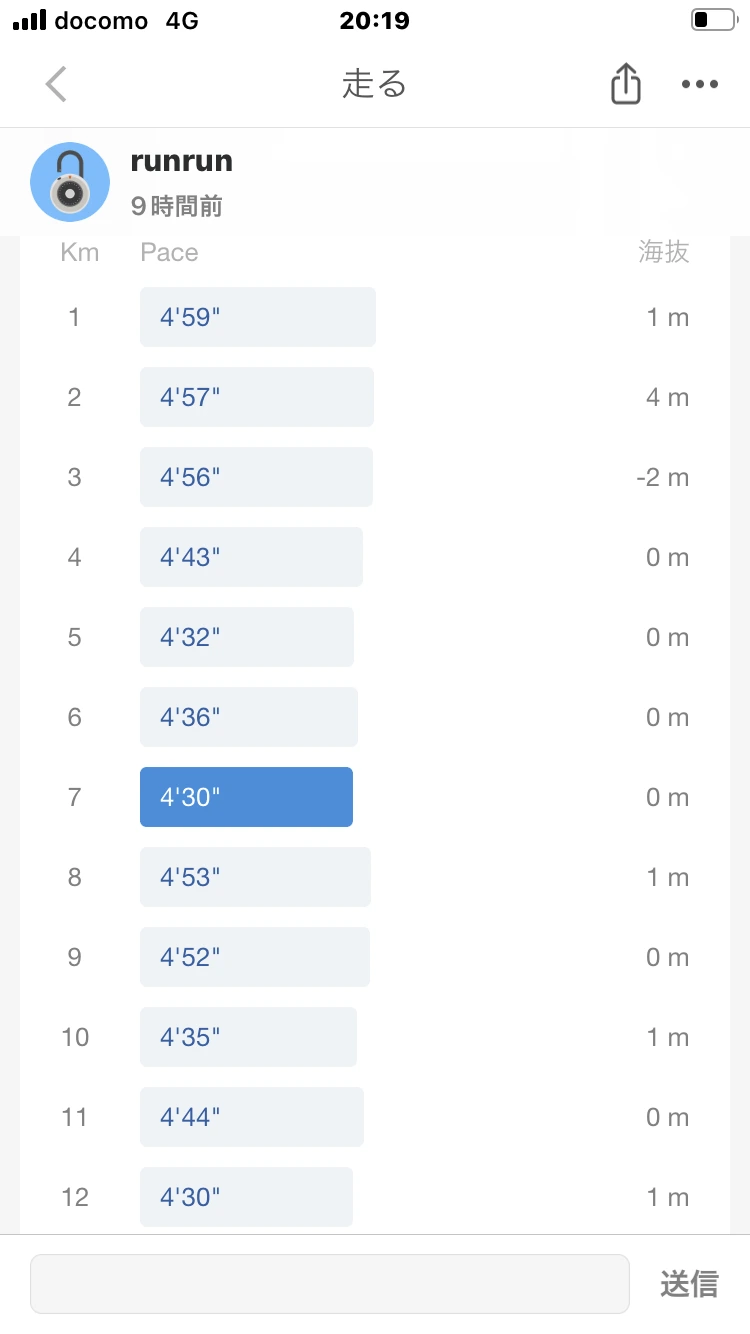Viewport: 750px width, 1334px height.
Task: Tap the 4'43" pace bar for Km 4
Action: (251, 557)
